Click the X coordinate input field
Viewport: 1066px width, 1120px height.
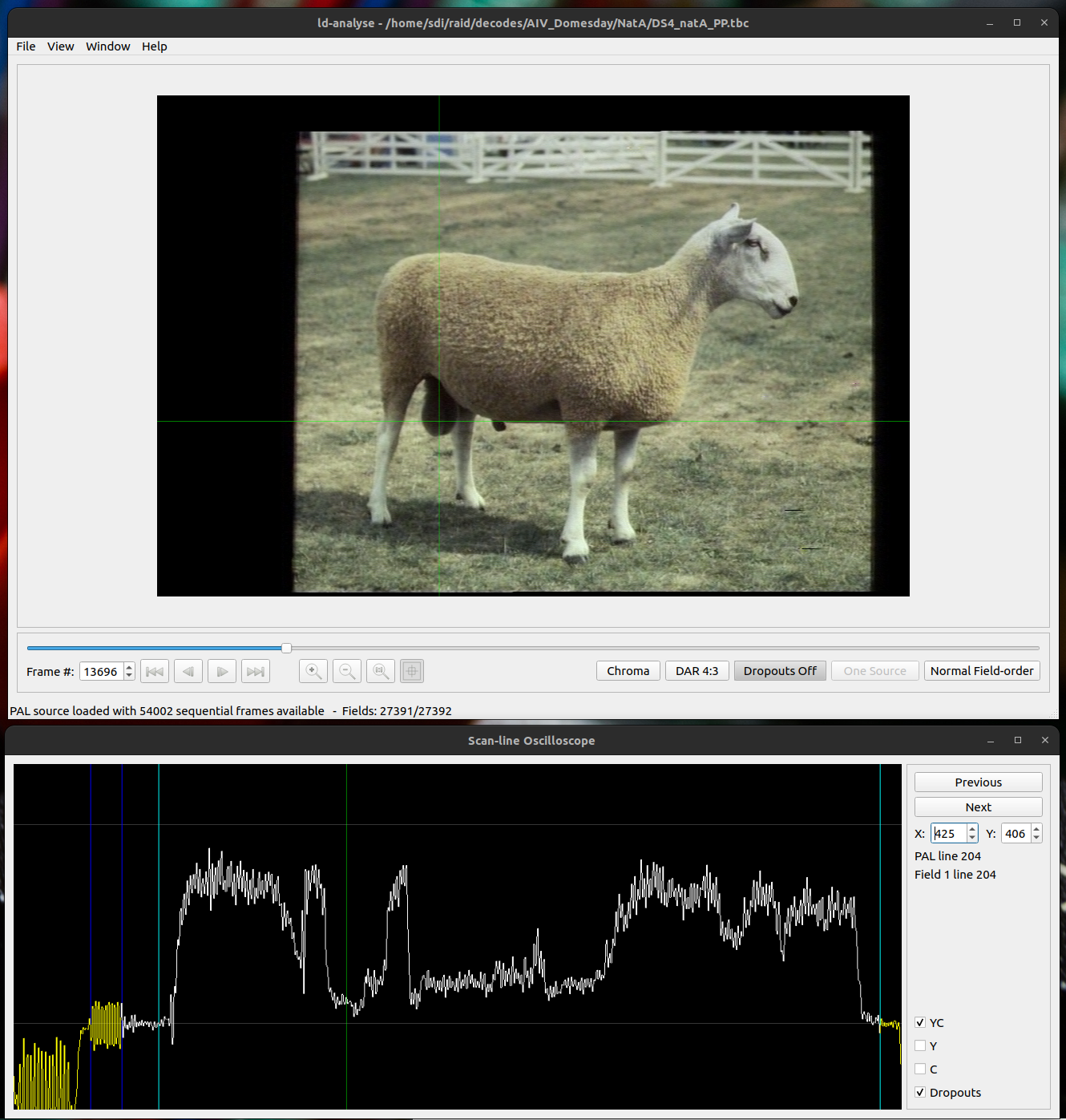click(x=949, y=834)
